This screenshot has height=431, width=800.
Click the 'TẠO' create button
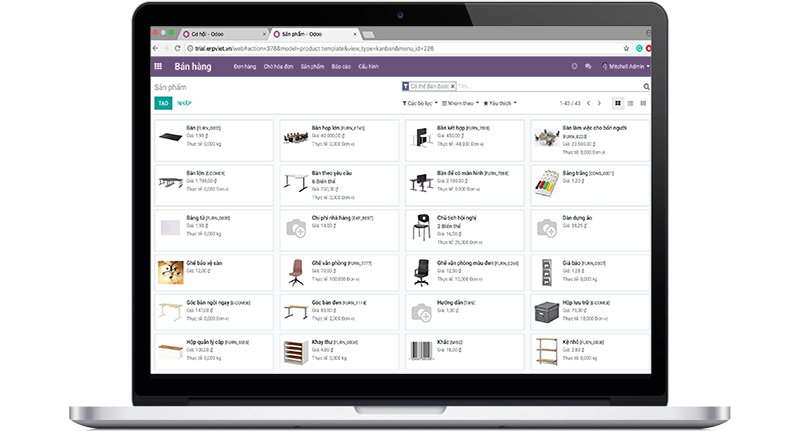click(x=162, y=103)
